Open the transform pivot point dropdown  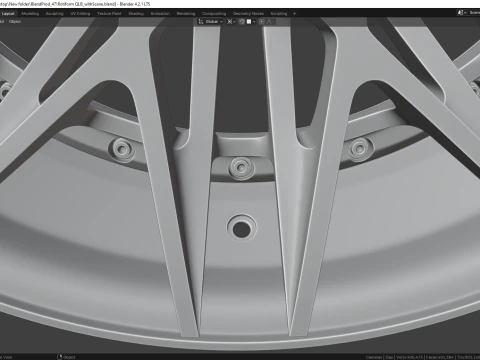(231, 22)
